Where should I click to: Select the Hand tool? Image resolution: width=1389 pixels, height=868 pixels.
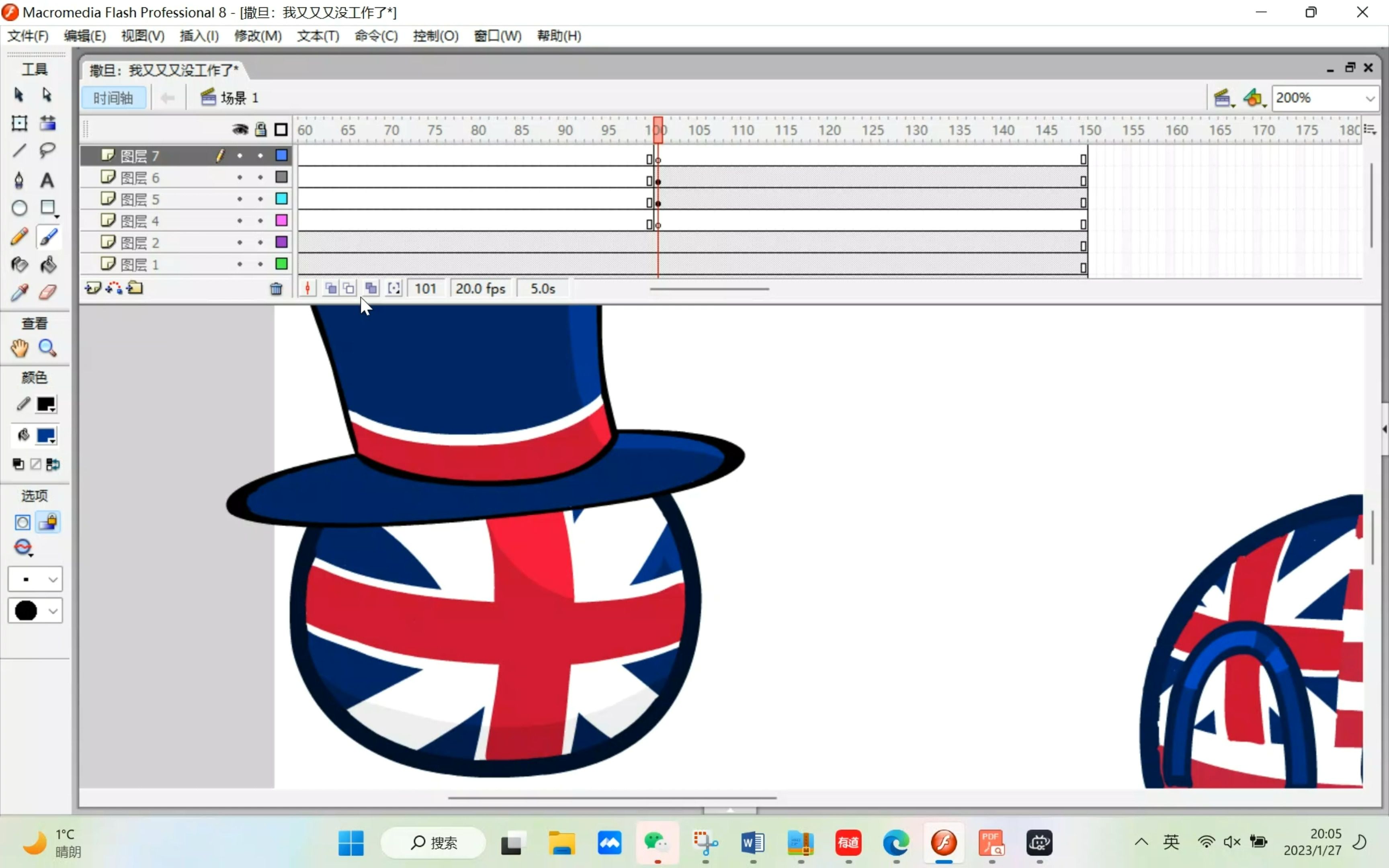[19, 348]
